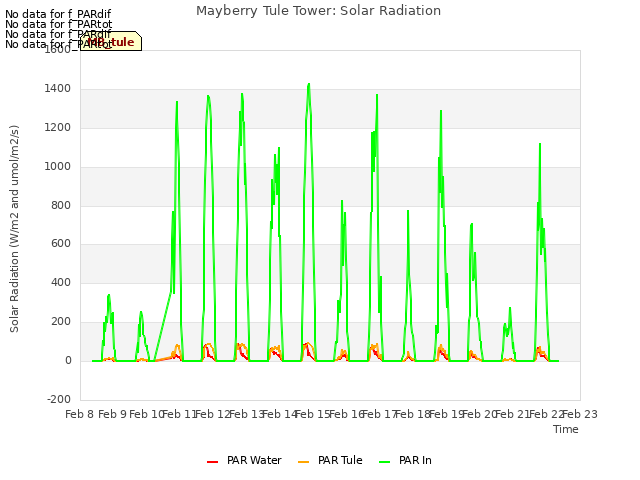Click the Feb 15 x-axis tick label

point(313,414)
